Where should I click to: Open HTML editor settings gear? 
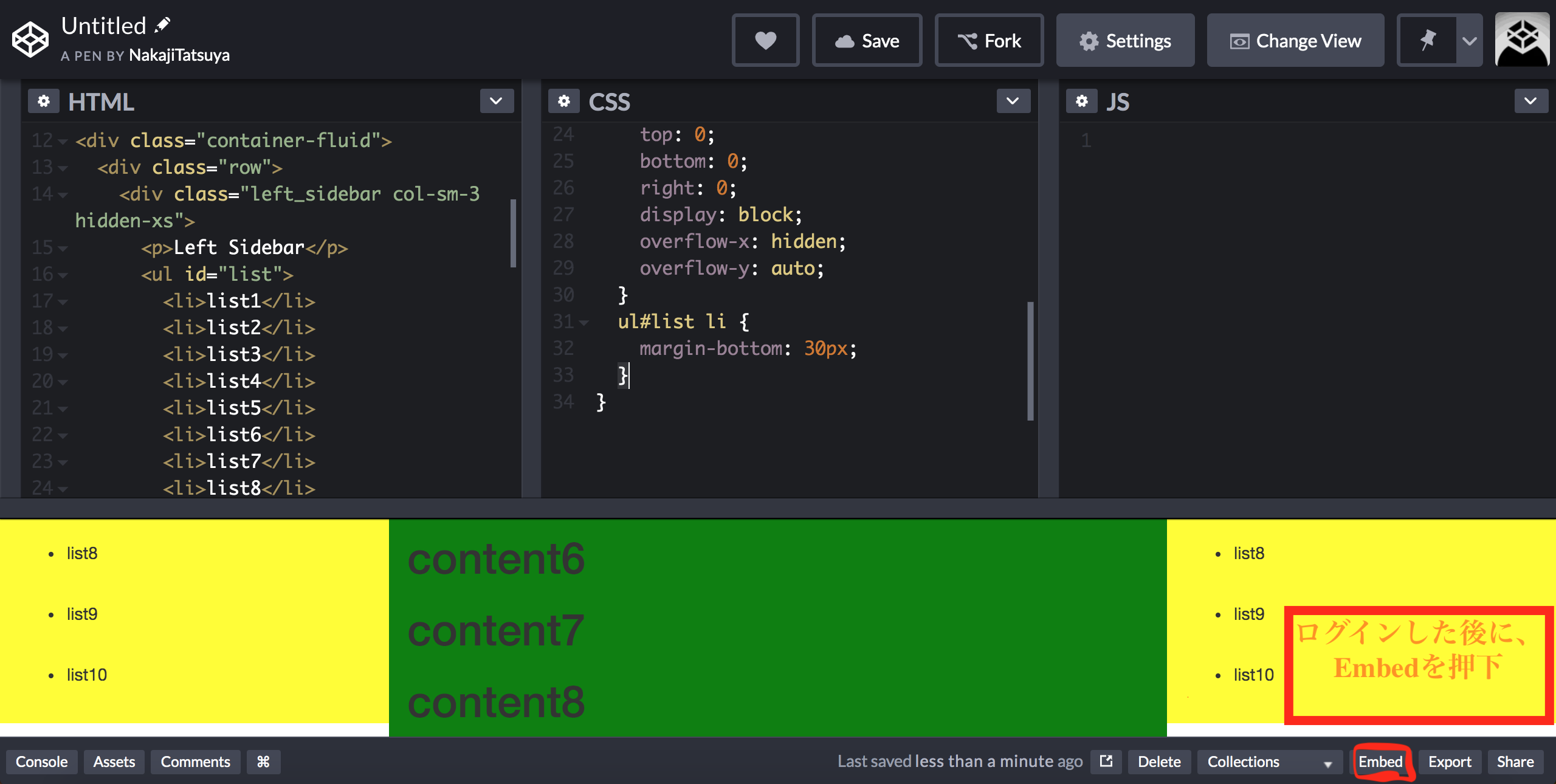click(44, 101)
